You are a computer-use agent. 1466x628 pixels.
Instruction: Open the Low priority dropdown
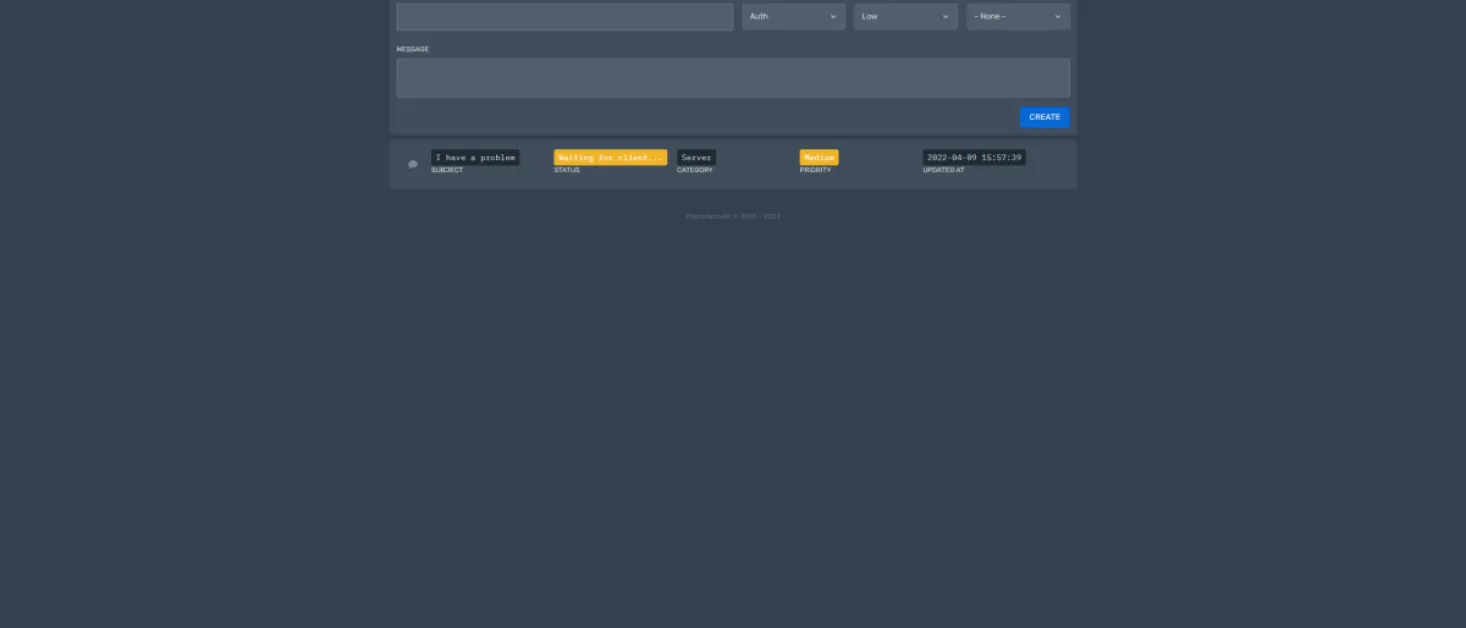[906, 16]
